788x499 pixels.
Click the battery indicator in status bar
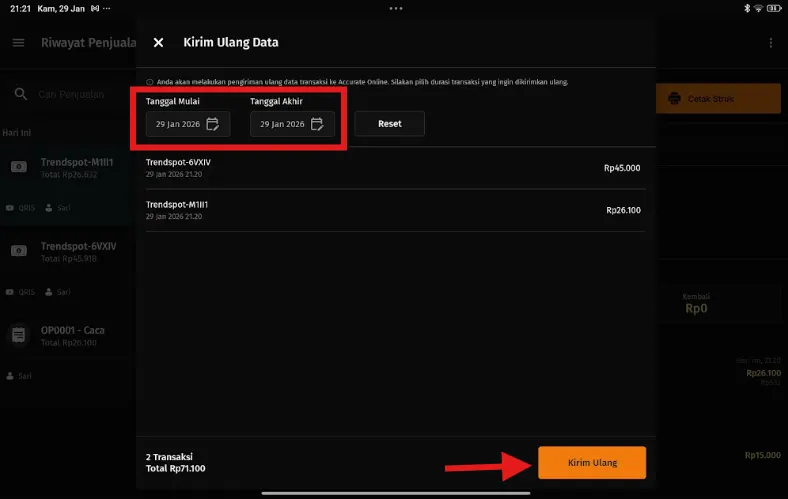pos(773,8)
